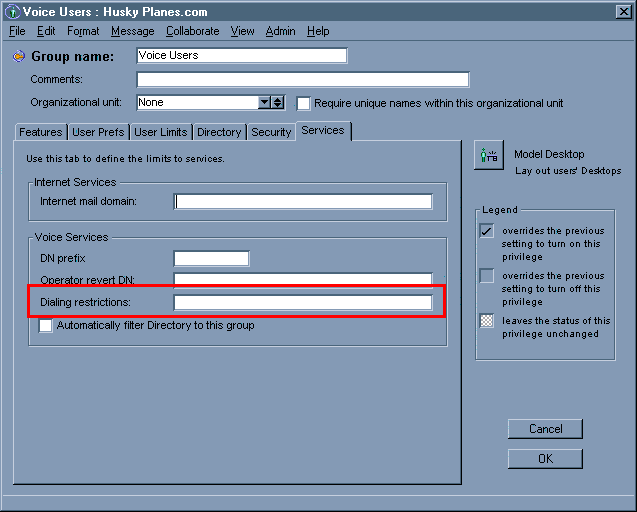
Task: Click the Dialing restrictions input field
Action: tap(303, 302)
